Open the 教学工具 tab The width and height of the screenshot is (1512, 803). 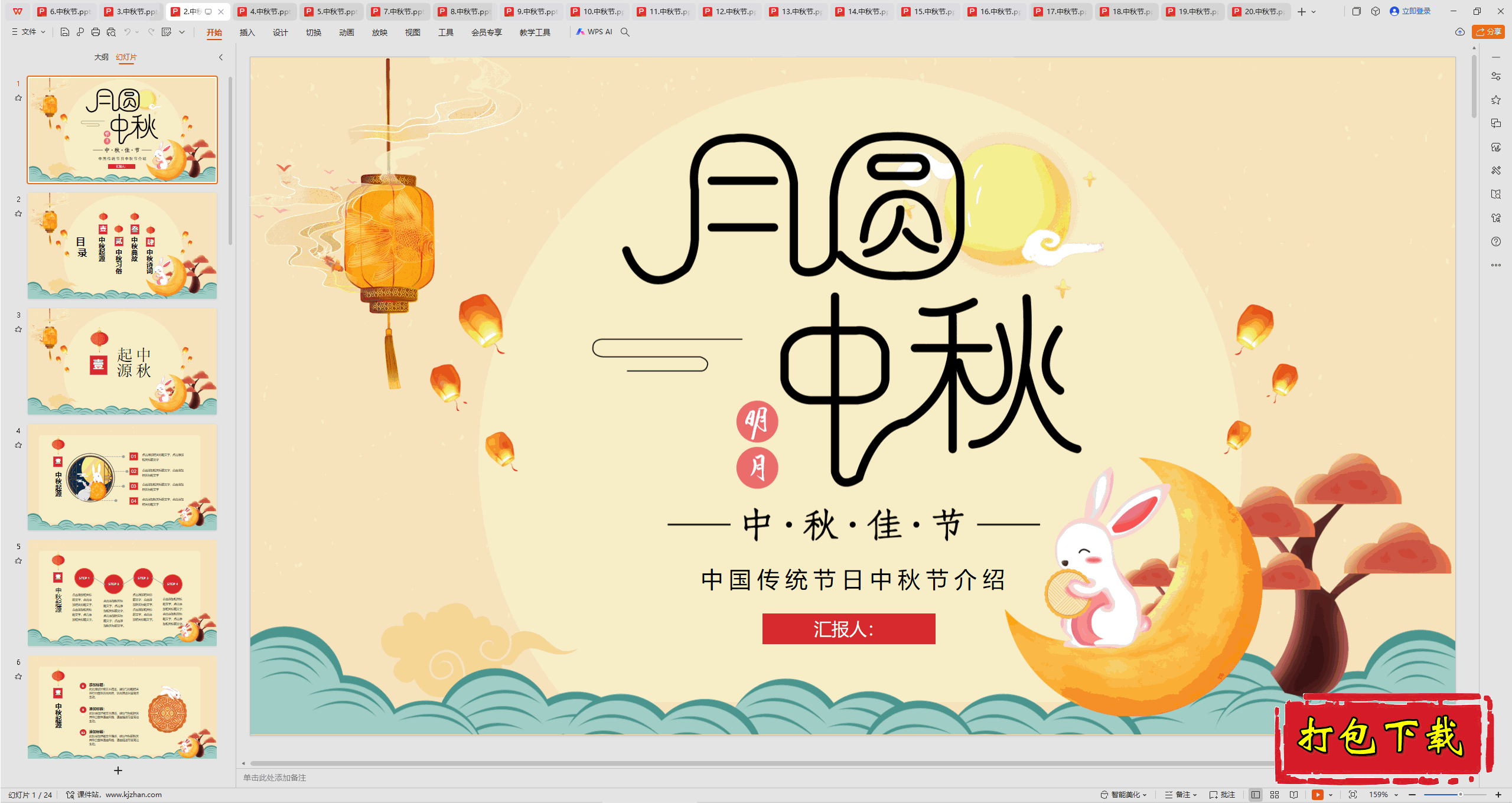click(x=535, y=32)
